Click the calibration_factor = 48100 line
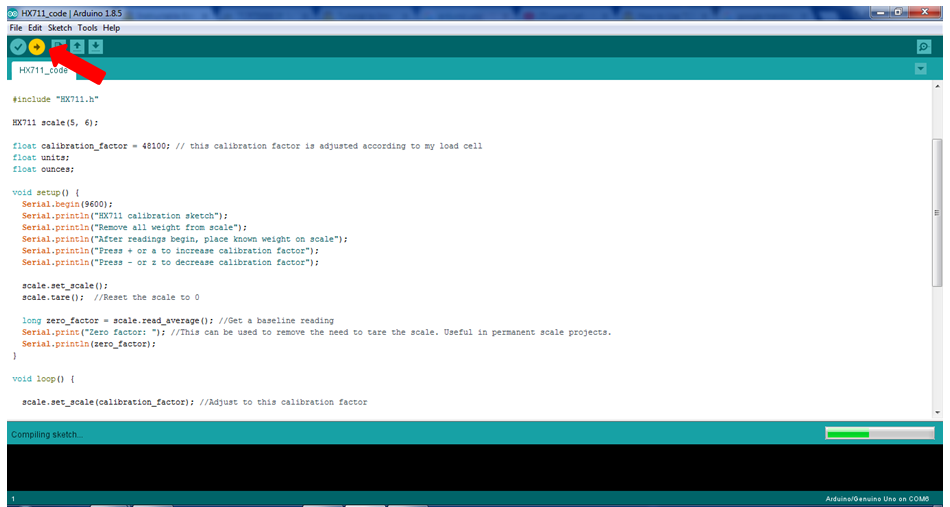950x507 pixels. pos(247,146)
